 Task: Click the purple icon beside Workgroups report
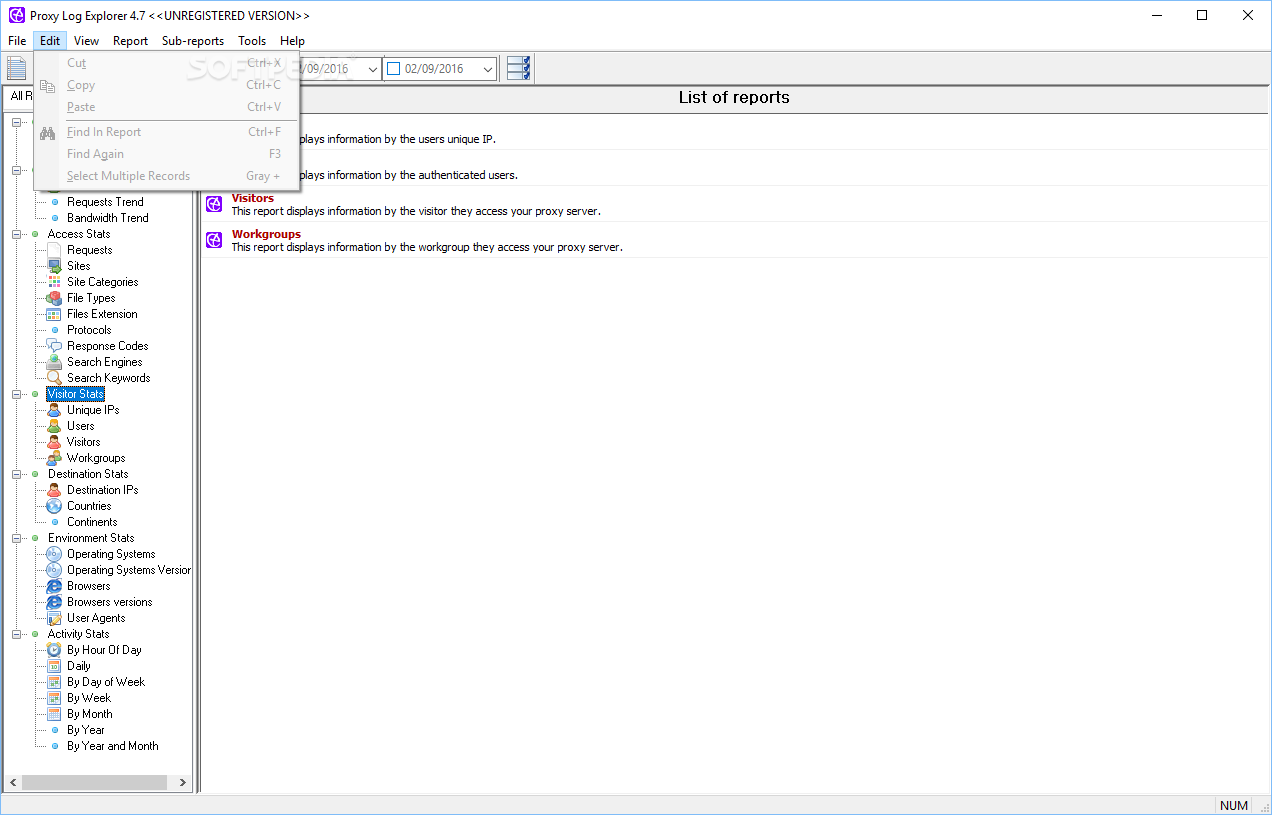(214, 240)
